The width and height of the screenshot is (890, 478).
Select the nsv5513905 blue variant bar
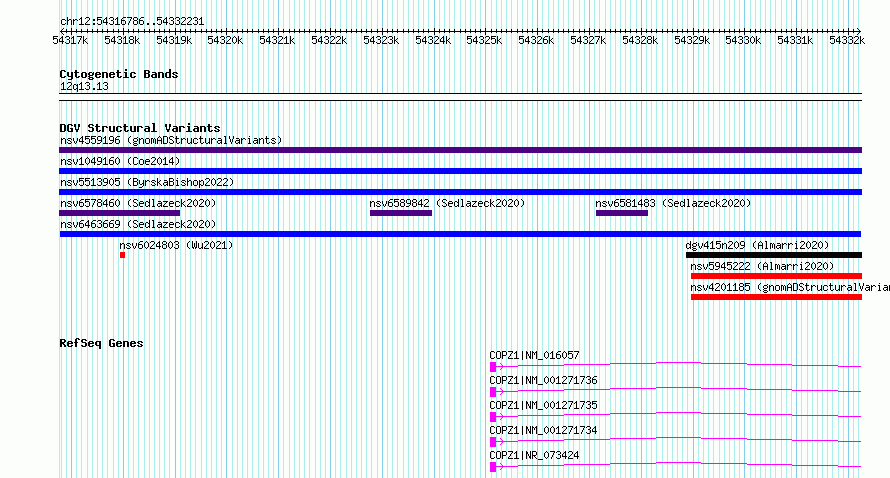tap(460, 192)
